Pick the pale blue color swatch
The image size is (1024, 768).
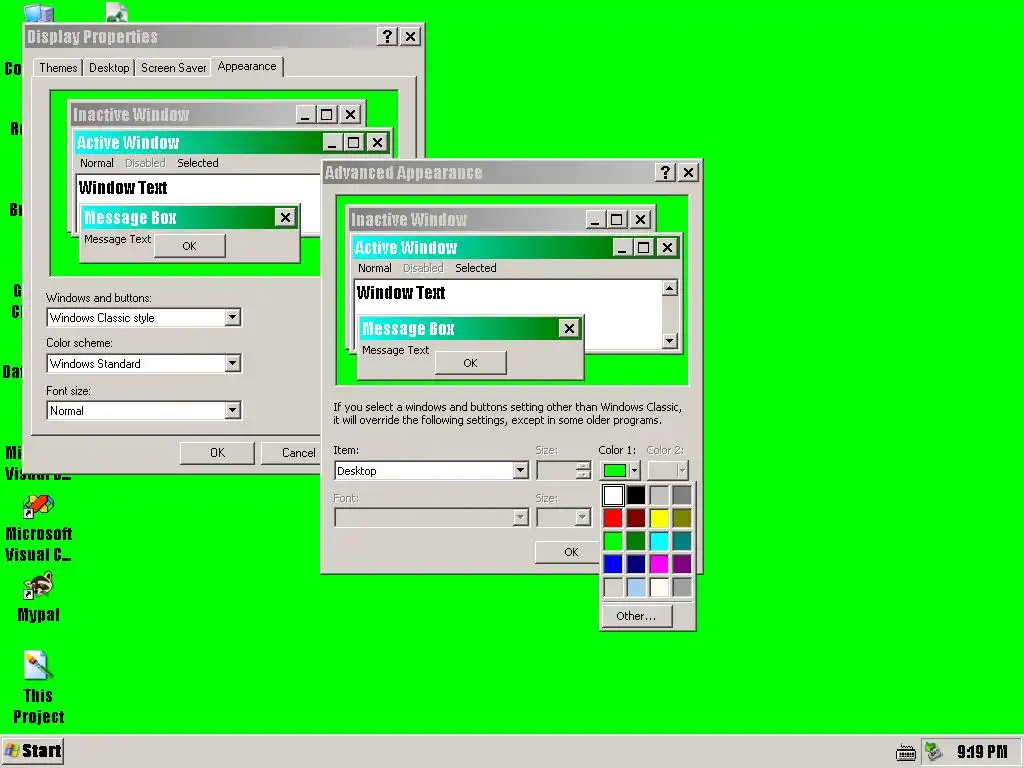[636, 586]
